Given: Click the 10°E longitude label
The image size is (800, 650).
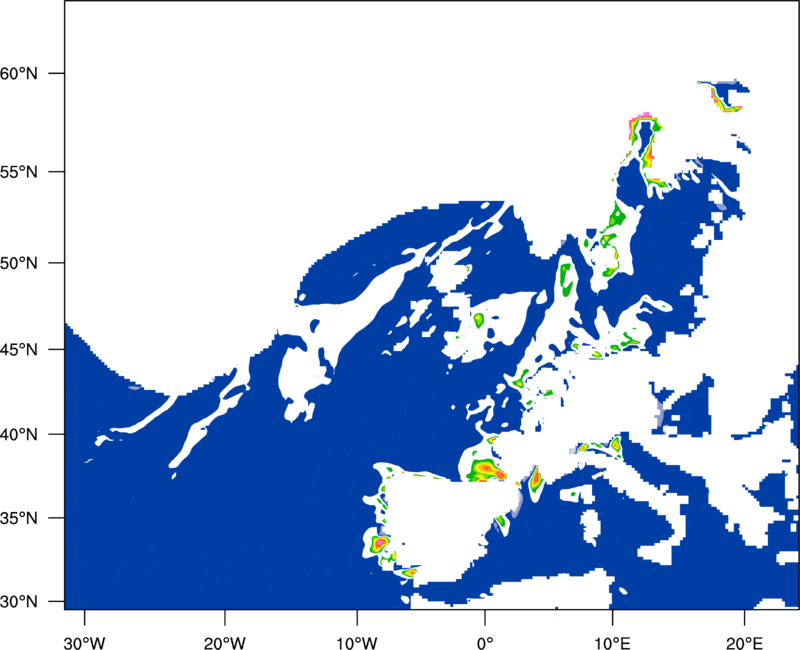Looking at the screenshot, I should coord(612,643).
